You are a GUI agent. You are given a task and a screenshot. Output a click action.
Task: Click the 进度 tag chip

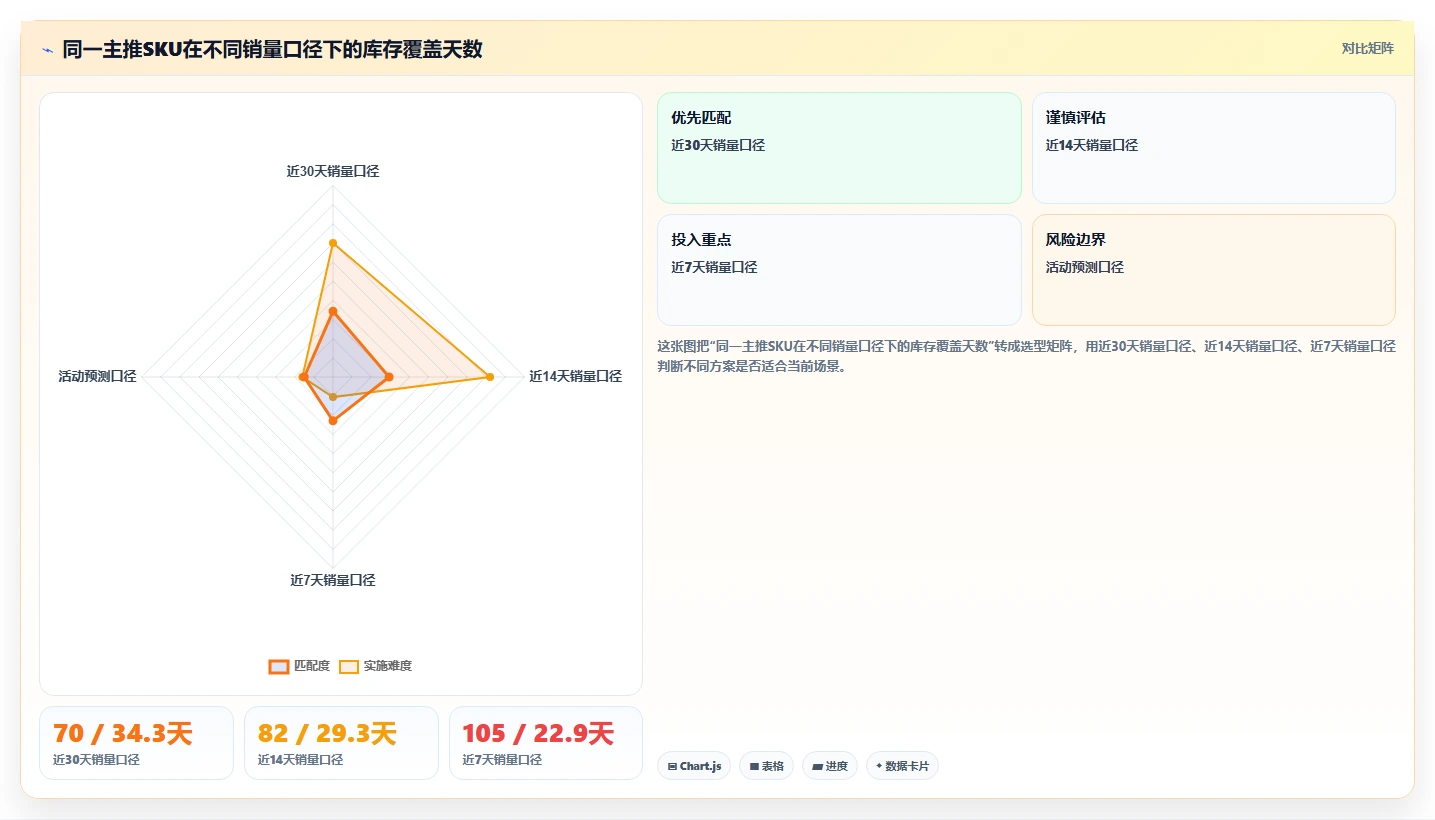[830, 766]
